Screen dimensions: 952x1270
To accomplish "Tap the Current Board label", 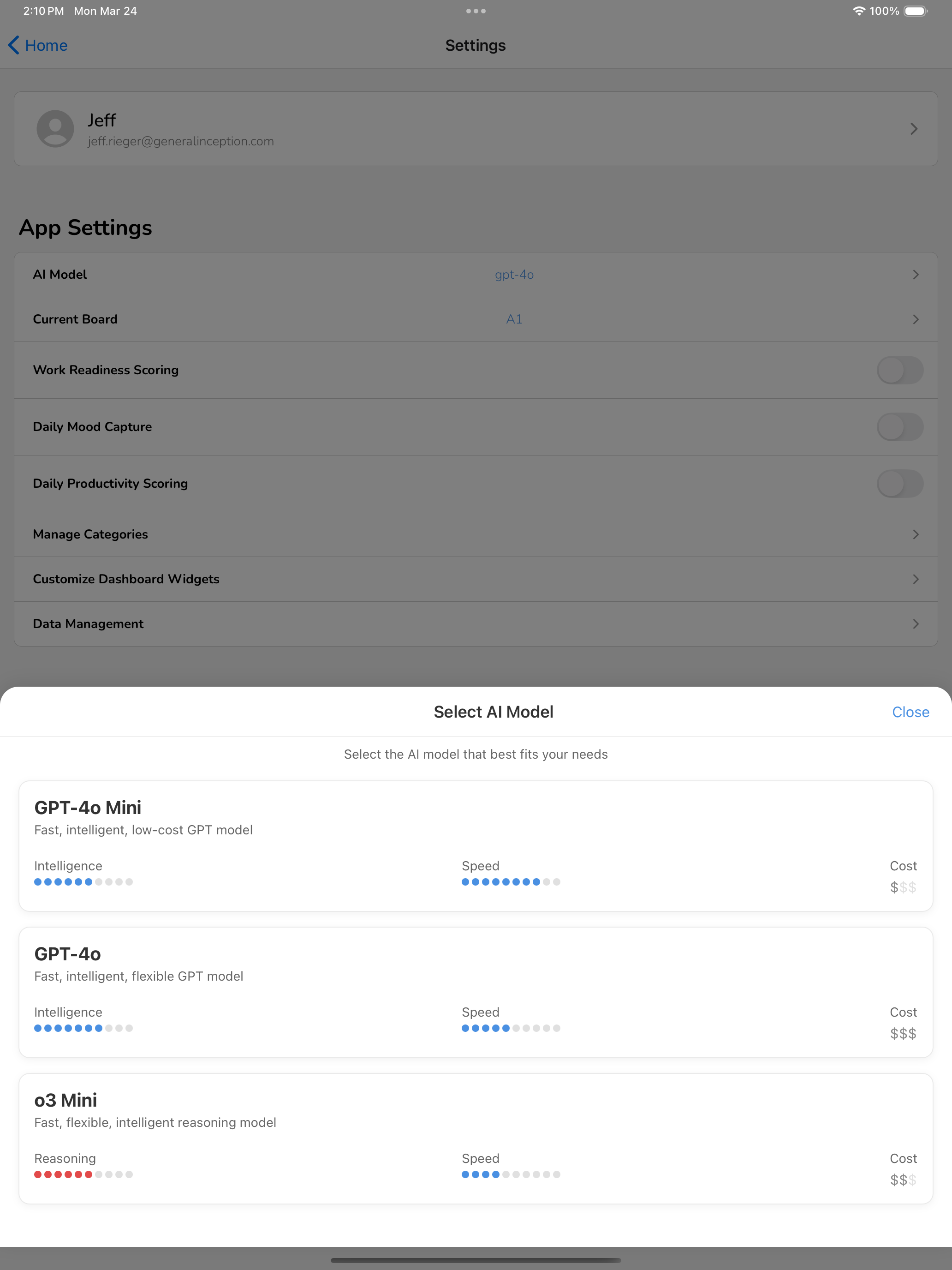I will [x=75, y=319].
